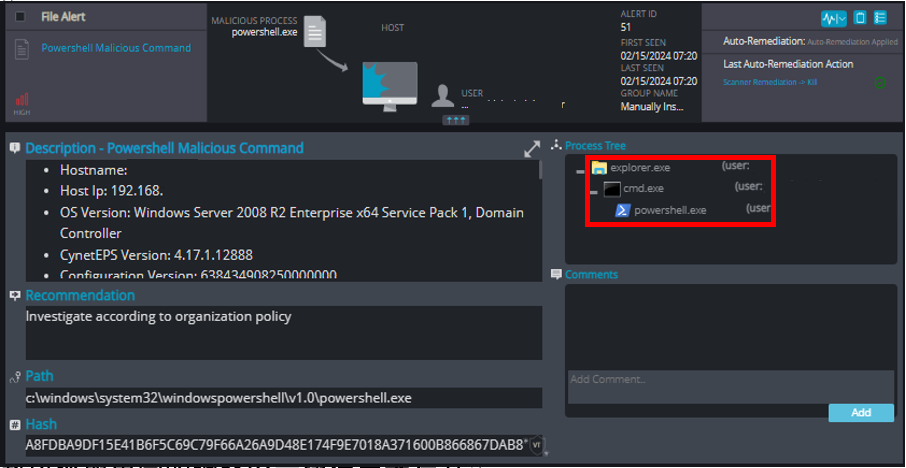Click the CynetEPS Version: 4.17.1.12888 line
This screenshot has height=468, width=906.
tap(156, 255)
